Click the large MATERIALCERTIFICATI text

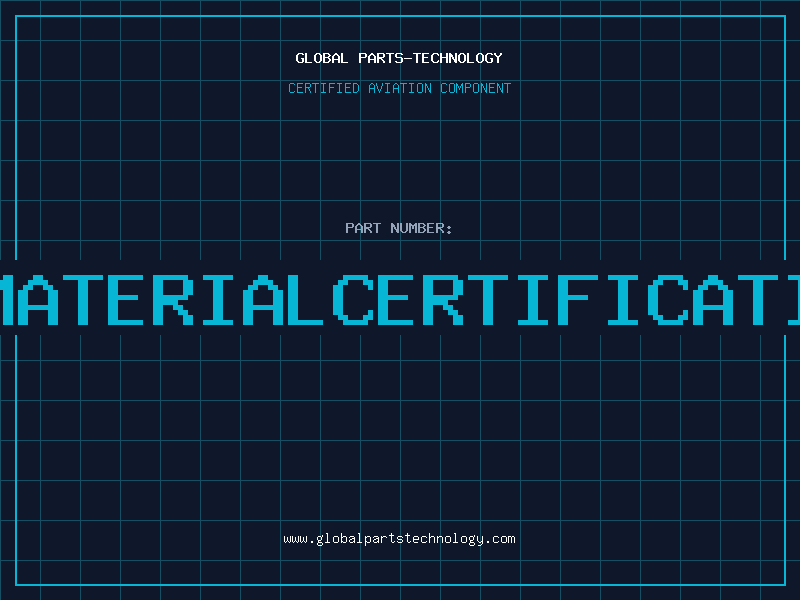point(400,300)
